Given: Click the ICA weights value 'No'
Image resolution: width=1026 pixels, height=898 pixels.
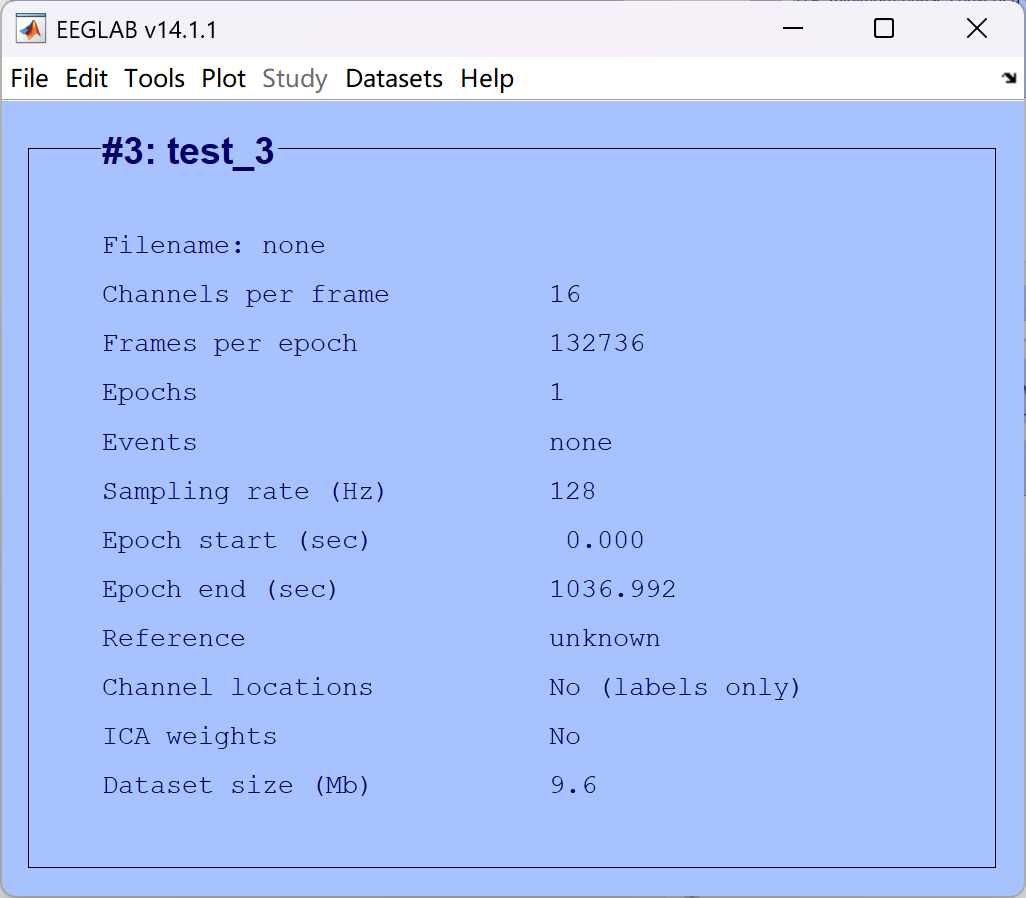Looking at the screenshot, I should click(565, 737).
